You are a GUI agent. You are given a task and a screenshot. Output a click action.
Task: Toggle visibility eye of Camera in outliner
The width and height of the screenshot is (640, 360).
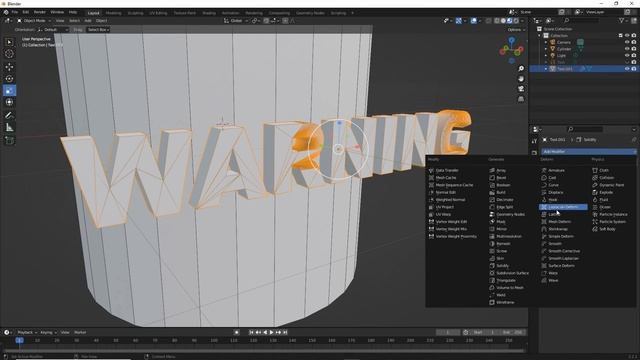(x=627, y=42)
